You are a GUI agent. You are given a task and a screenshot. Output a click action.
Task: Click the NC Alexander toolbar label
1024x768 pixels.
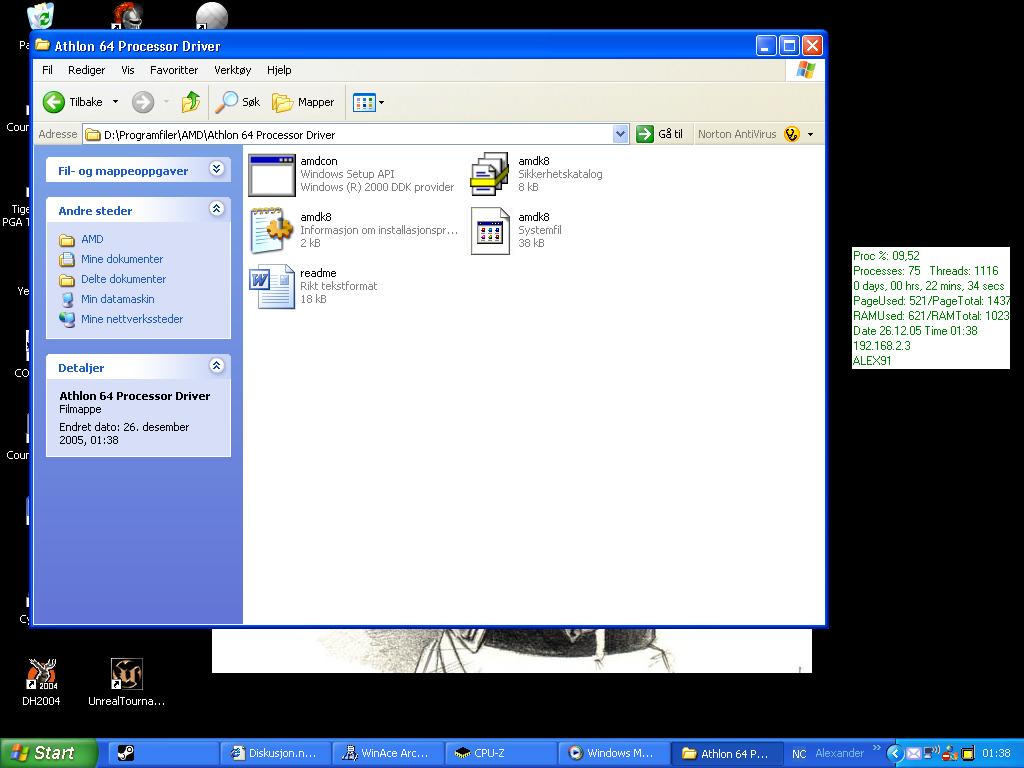coord(827,753)
